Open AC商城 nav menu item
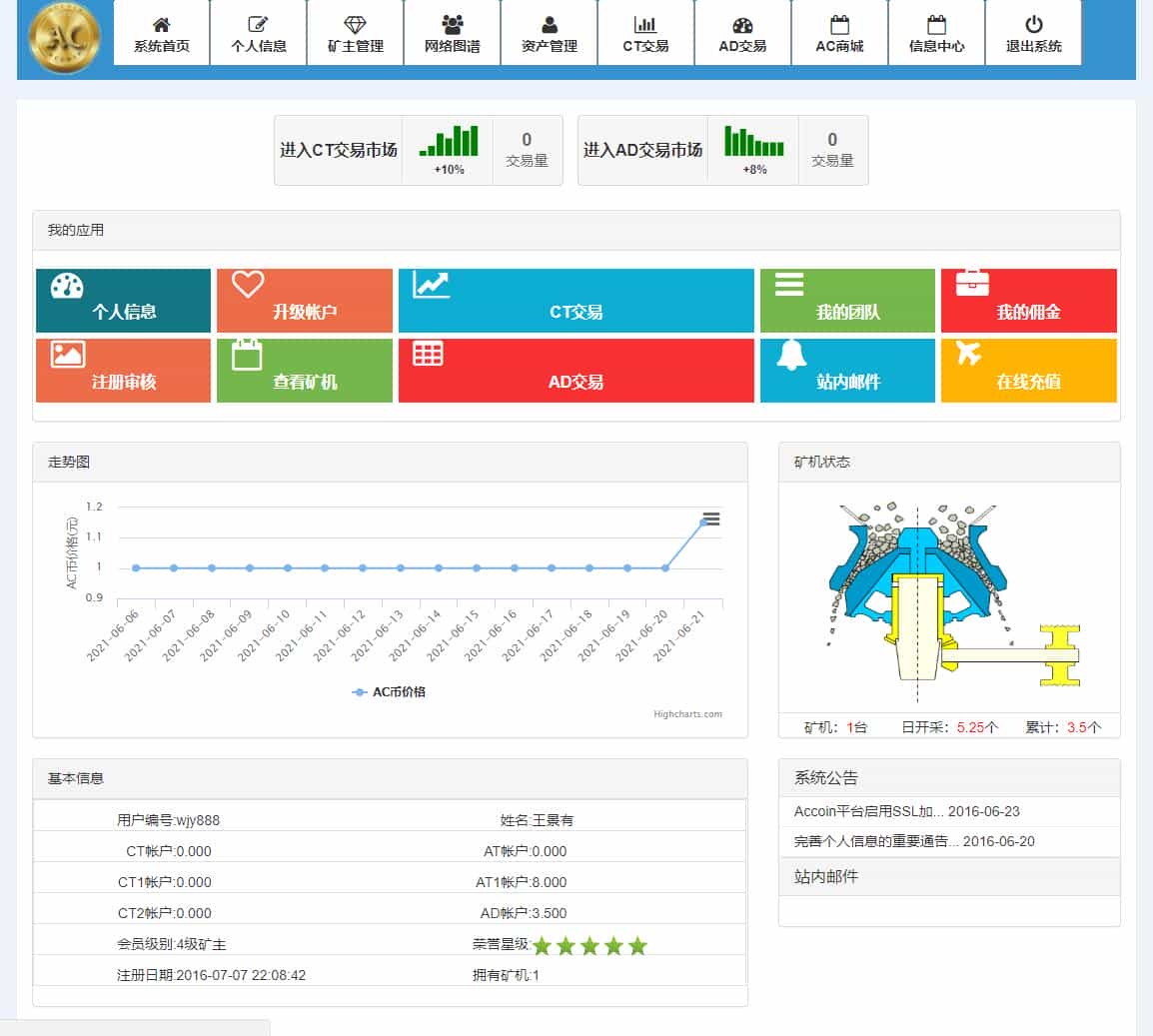 click(x=839, y=33)
